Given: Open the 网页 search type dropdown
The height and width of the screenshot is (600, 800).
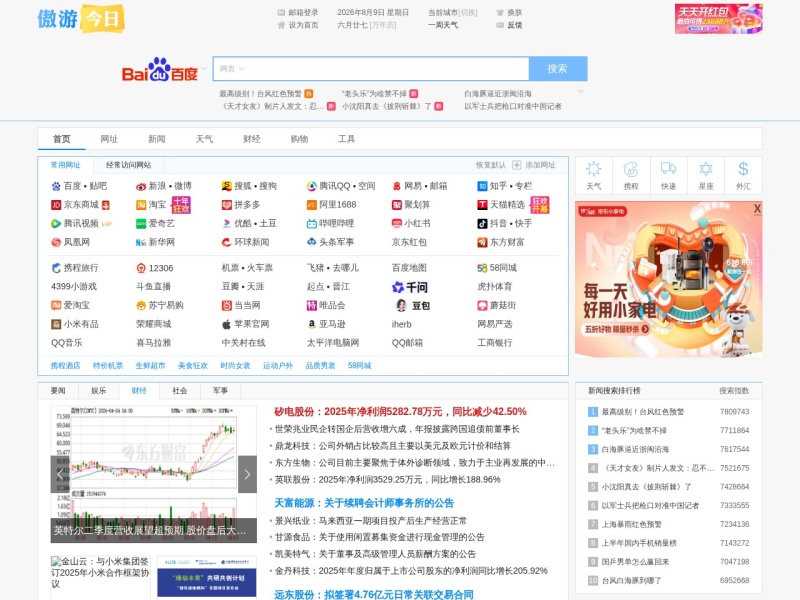Looking at the screenshot, I should pos(232,69).
